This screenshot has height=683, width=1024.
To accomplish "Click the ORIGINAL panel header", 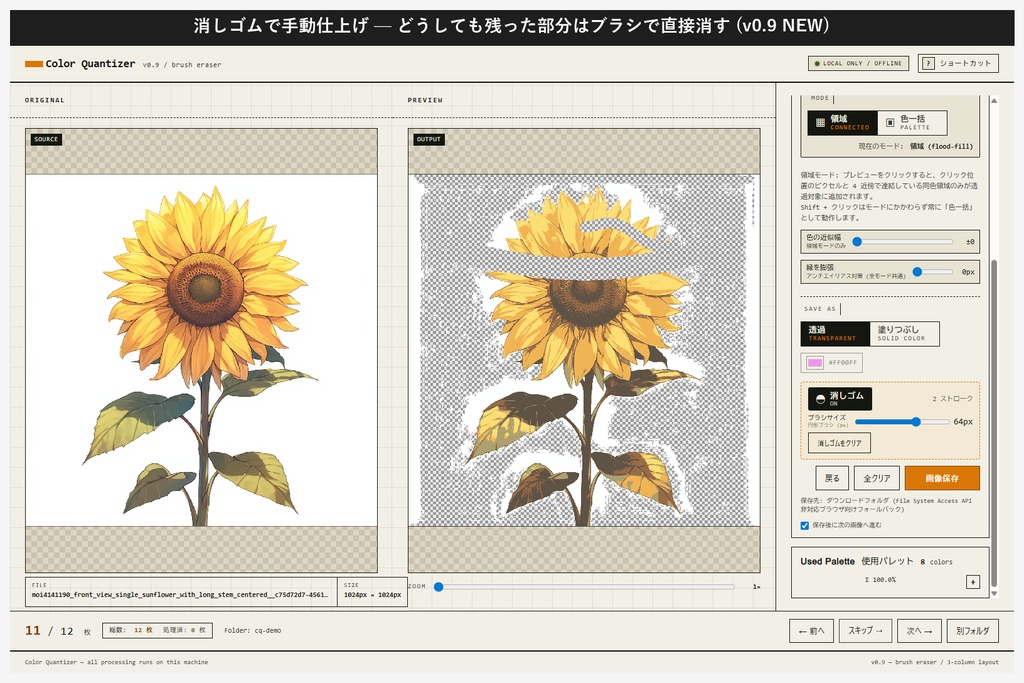I will pos(47,99).
